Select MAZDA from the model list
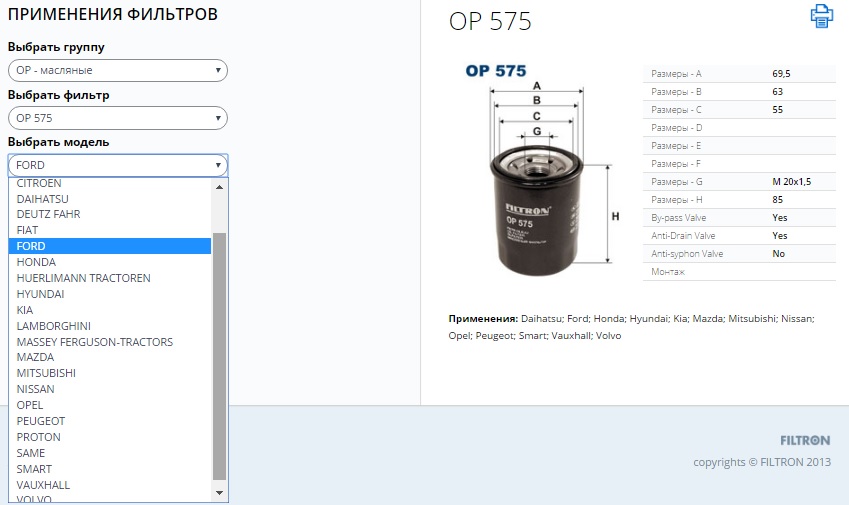The image size is (849, 505). [x=109, y=357]
